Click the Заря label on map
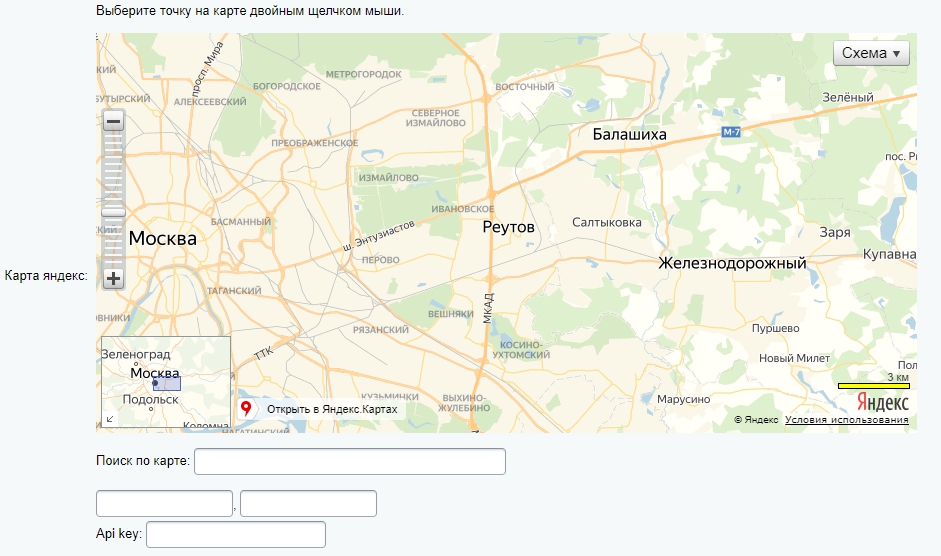This screenshot has width=941, height=556. tap(835, 232)
